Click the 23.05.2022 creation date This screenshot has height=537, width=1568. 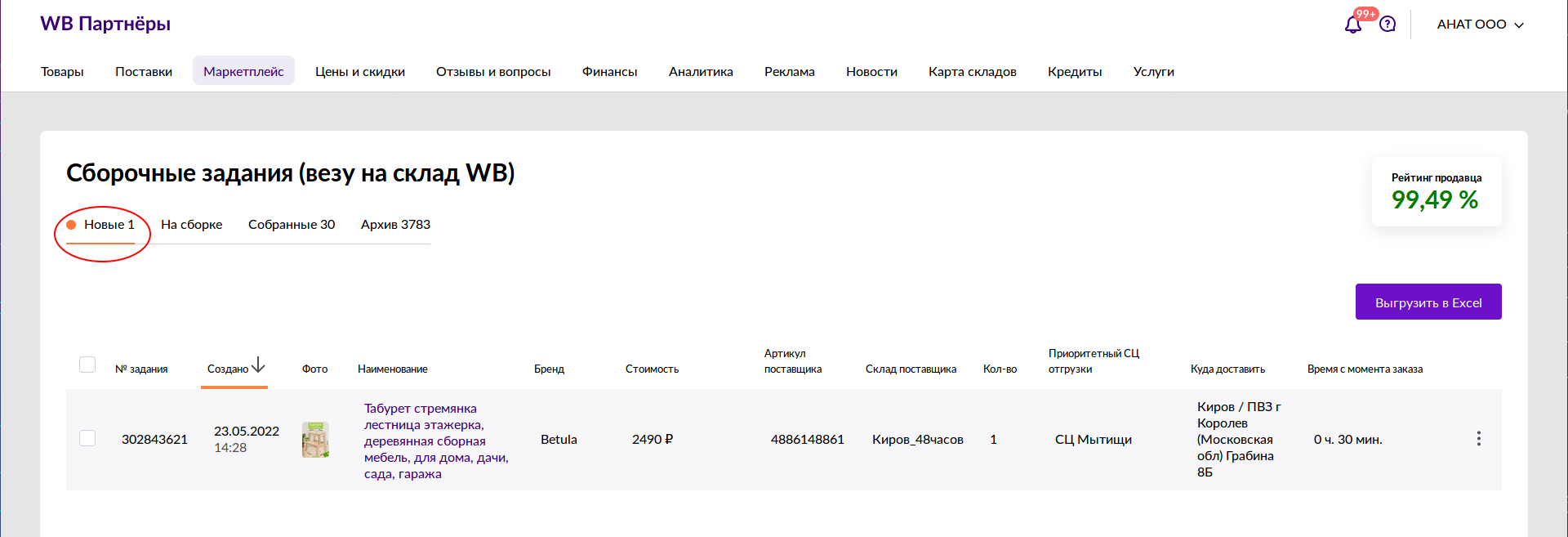coord(247,432)
